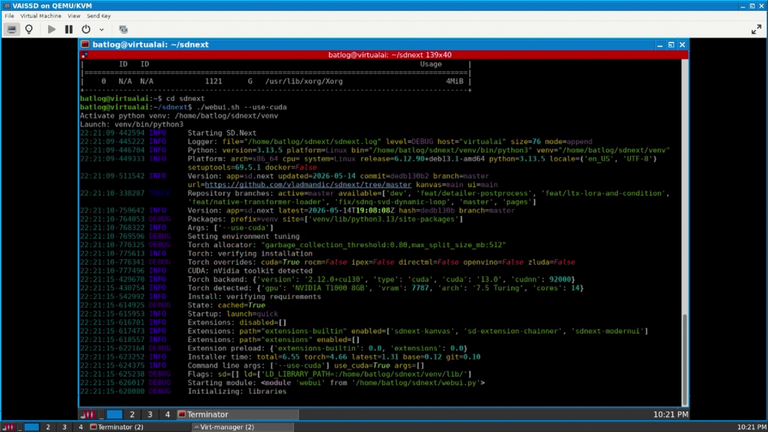Switch to workspace 2 in guest panel
The width and height of the screenshot is (768, 432).
pos(132,414)
